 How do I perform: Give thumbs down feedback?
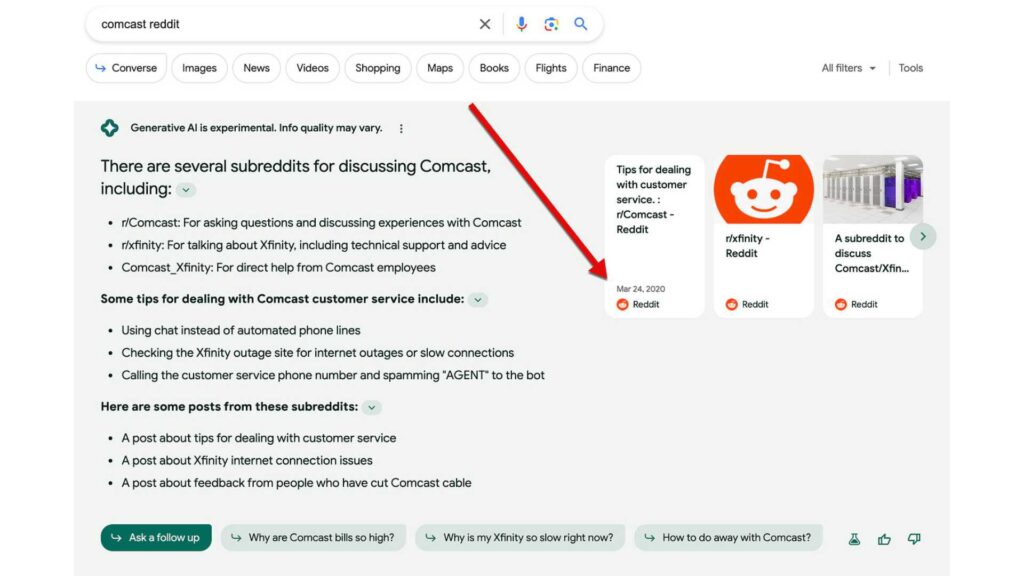coord(914,539)
